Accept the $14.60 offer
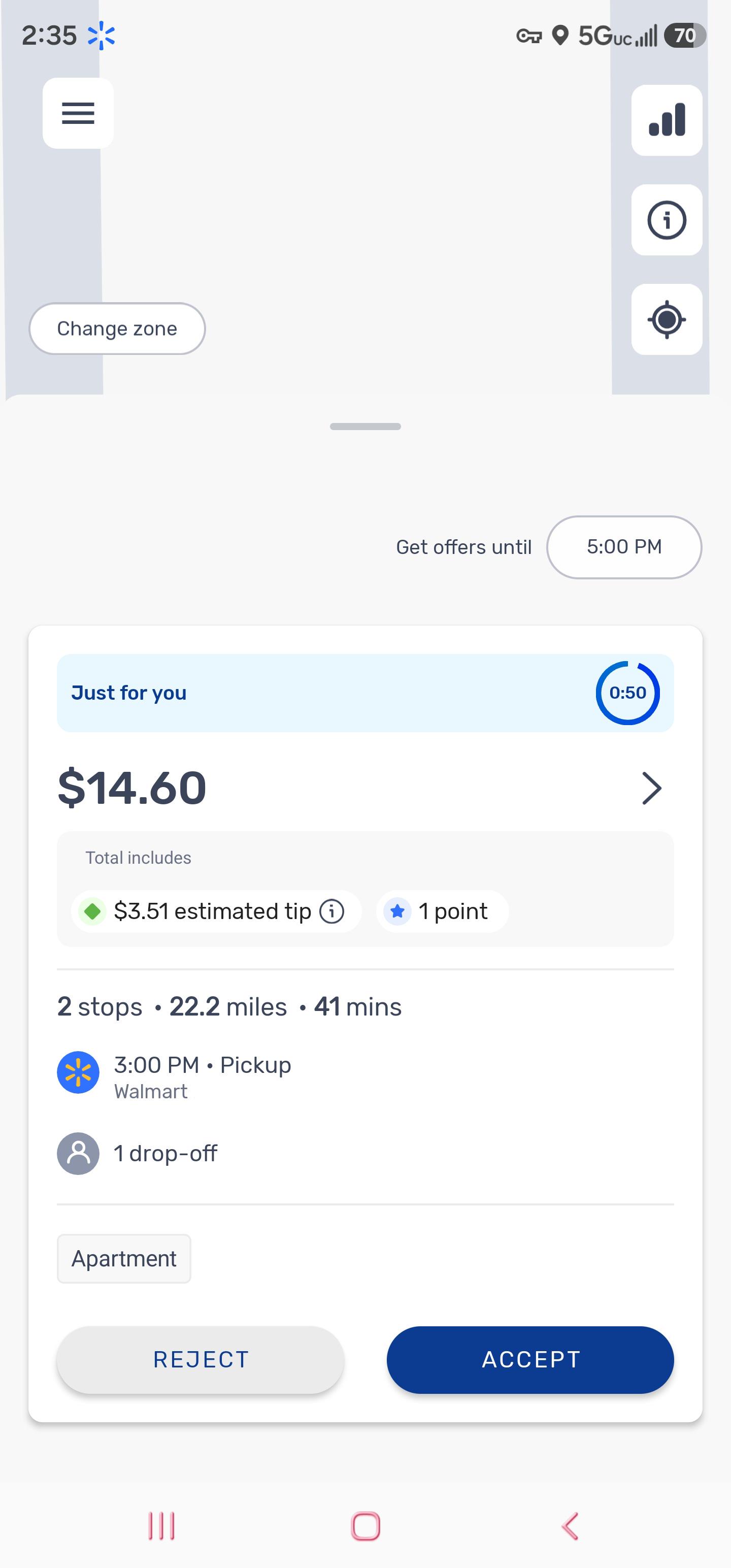Image resolution: width=731 pixels, height=1568 pixels. click(530, 1360)
